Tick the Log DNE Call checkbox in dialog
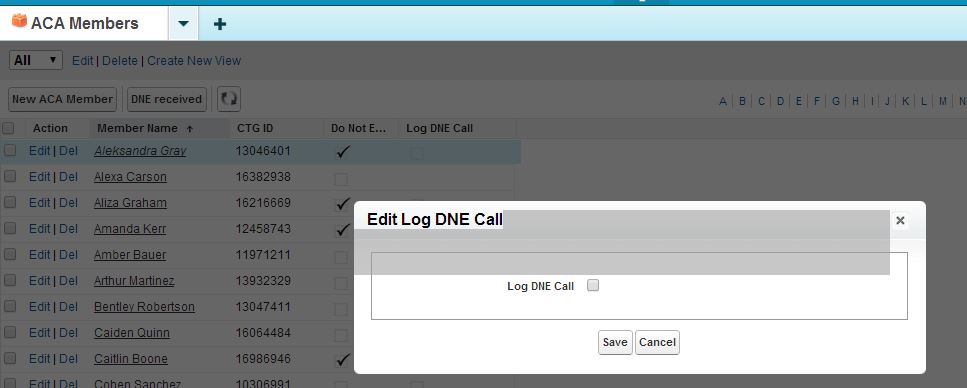This screenshot has width=967, height=388. coord(593,286)
